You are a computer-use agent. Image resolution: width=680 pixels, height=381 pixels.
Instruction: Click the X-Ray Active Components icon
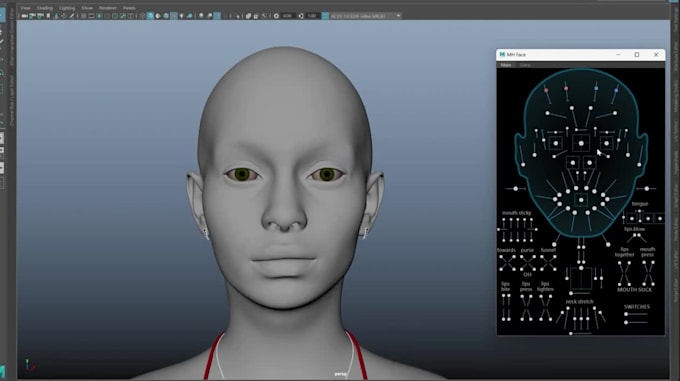pos(256,16)
